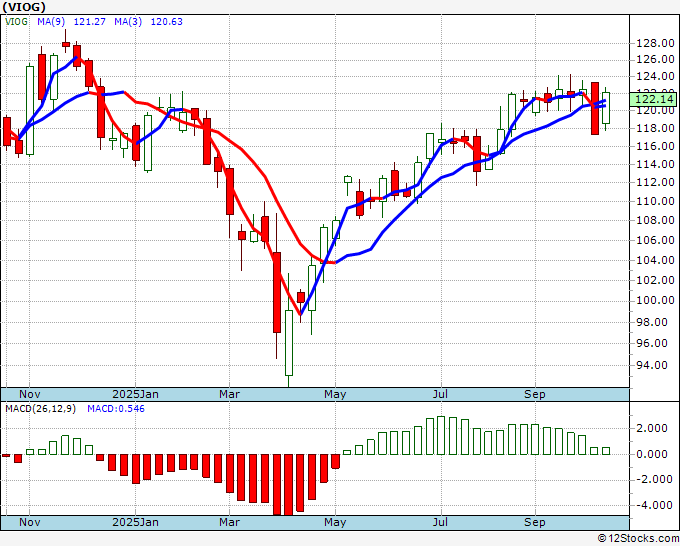Select the 112.00 price axis label
This screenshot has width=680, height=546.
(x=655, y=182)
